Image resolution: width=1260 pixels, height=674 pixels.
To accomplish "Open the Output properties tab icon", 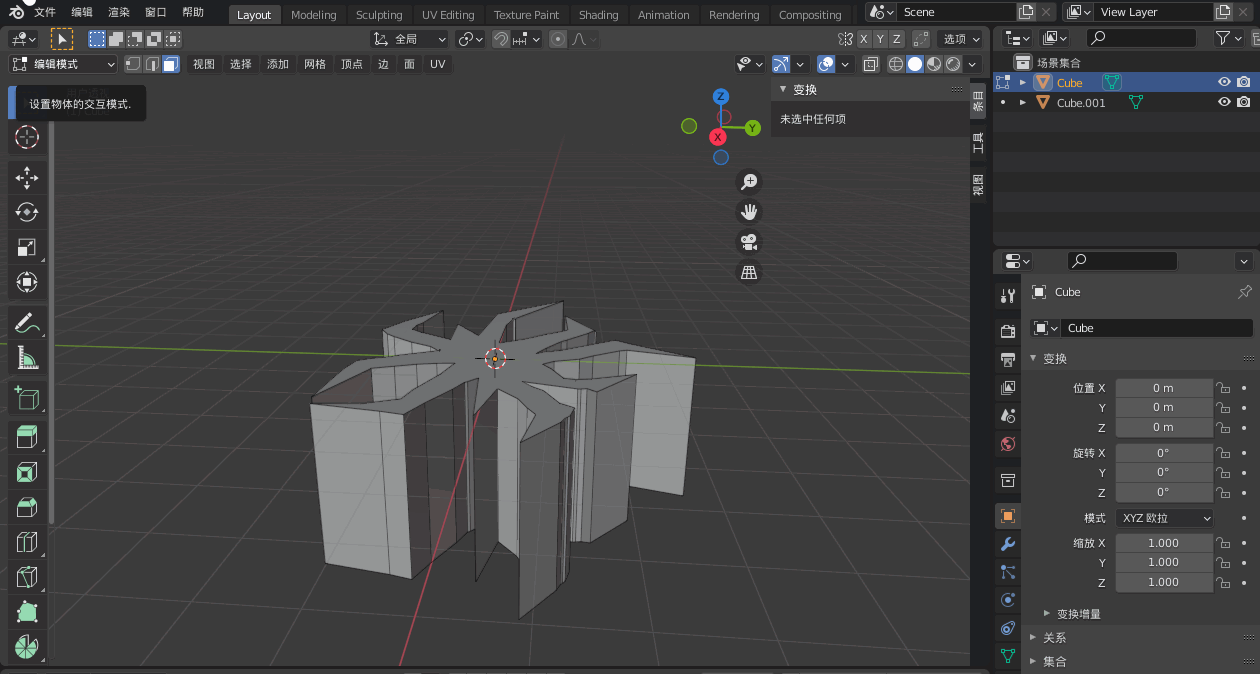I will point(1008,359).
